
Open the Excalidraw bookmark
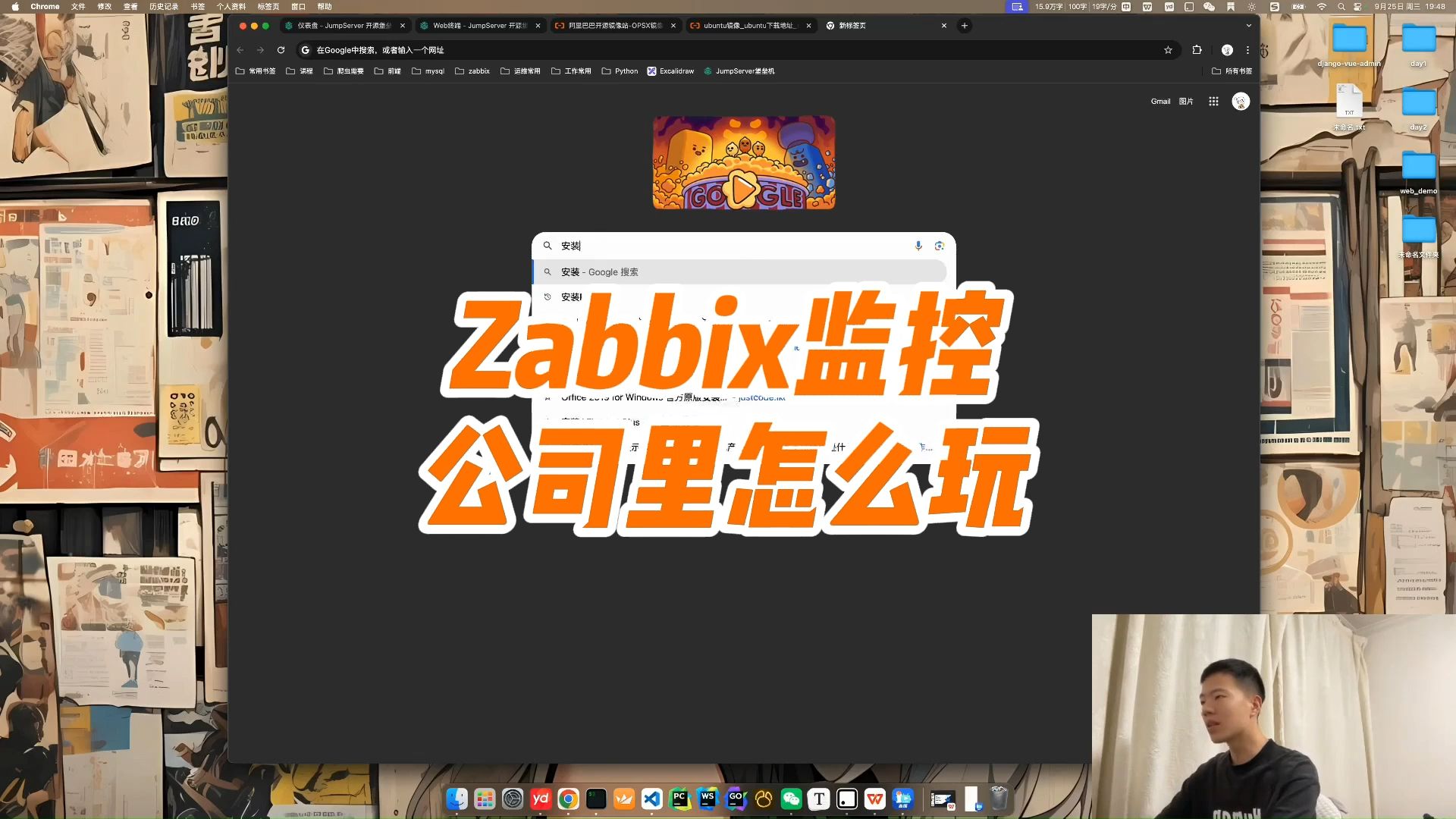pos(670,71)
